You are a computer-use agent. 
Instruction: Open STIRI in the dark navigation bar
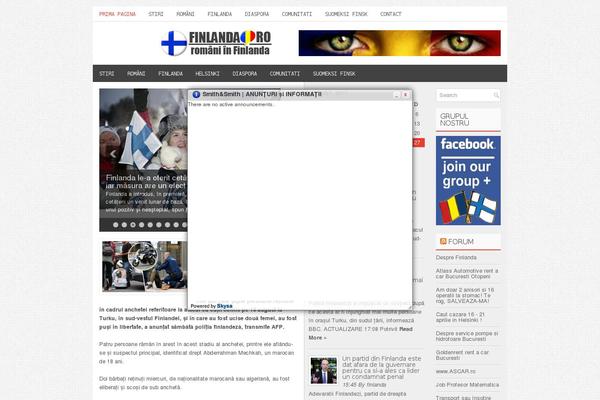tap(109, 73)
